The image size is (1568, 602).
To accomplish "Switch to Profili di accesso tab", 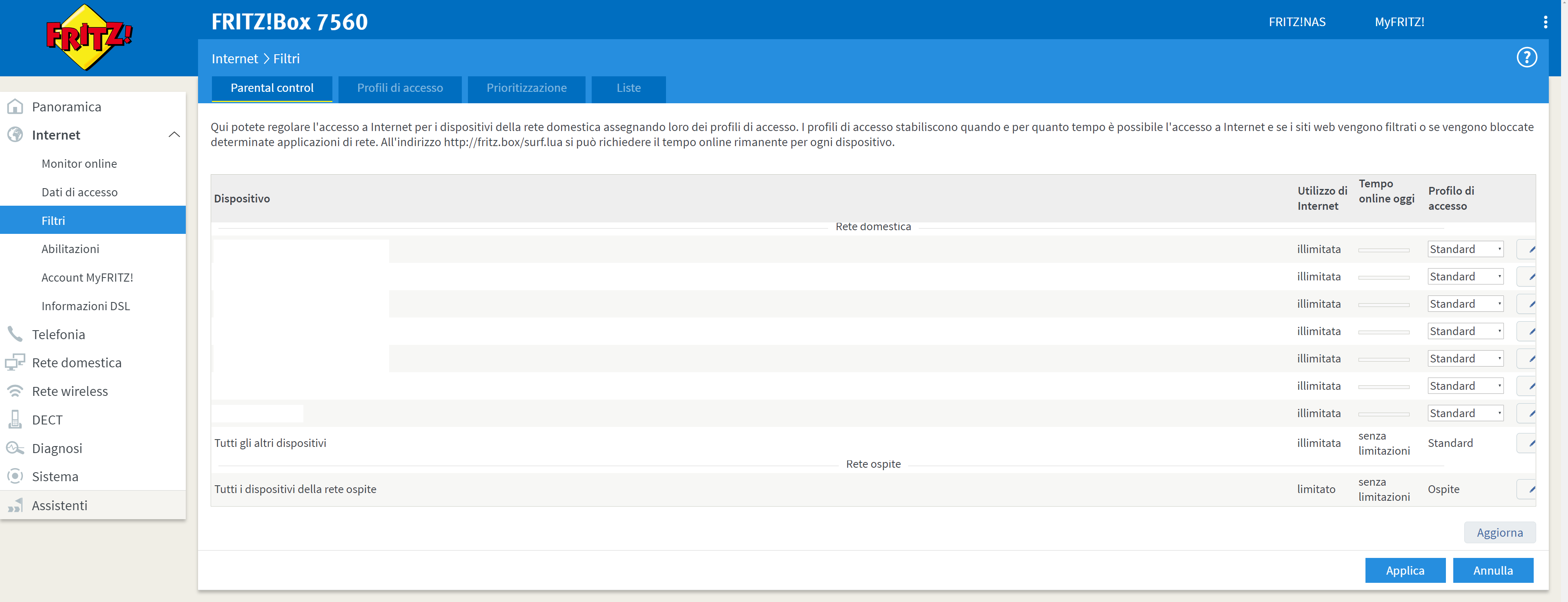I will (x=399, y=88).
